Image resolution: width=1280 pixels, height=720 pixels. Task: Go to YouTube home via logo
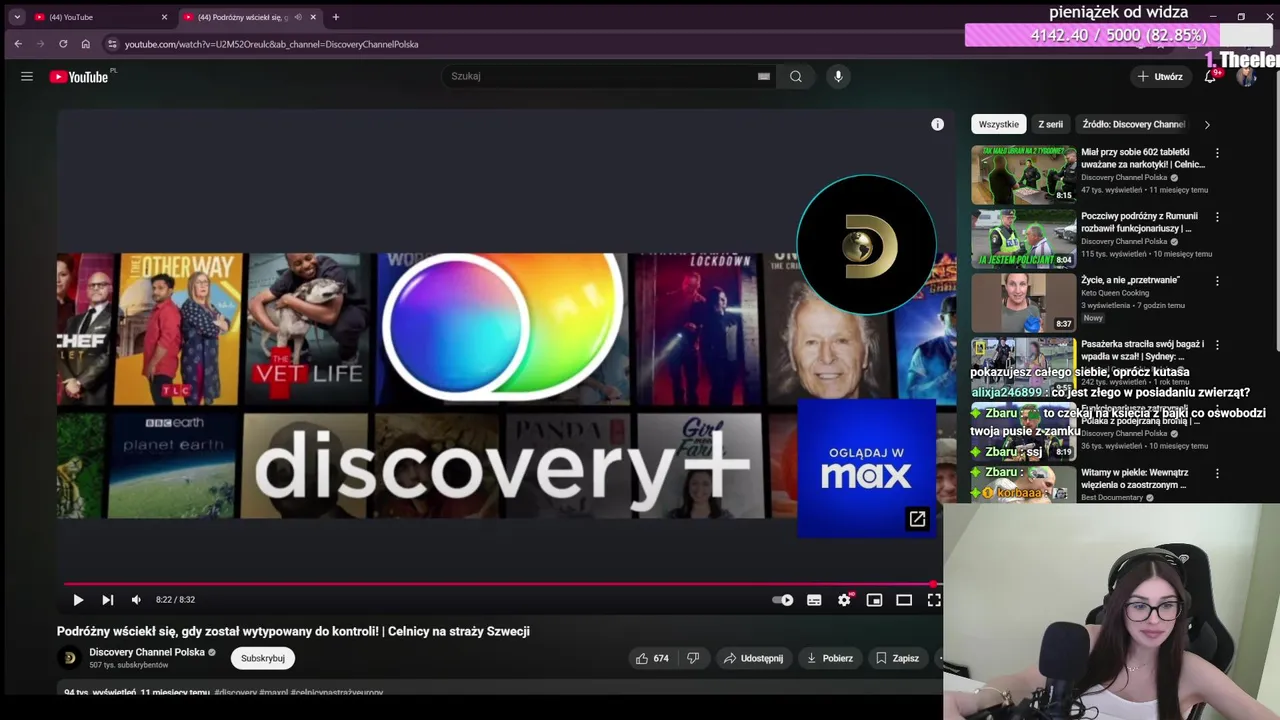pyautogui.click(x=80, y=77)
